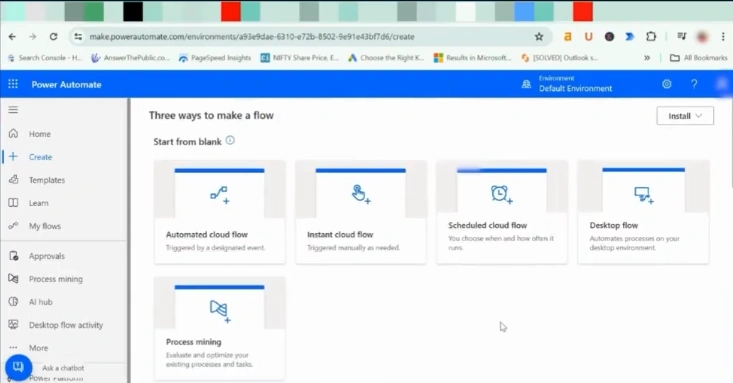The height and width of the screenshot is (383, 733).
Task: Click the Learn book icon
Action: pos(14,202)
